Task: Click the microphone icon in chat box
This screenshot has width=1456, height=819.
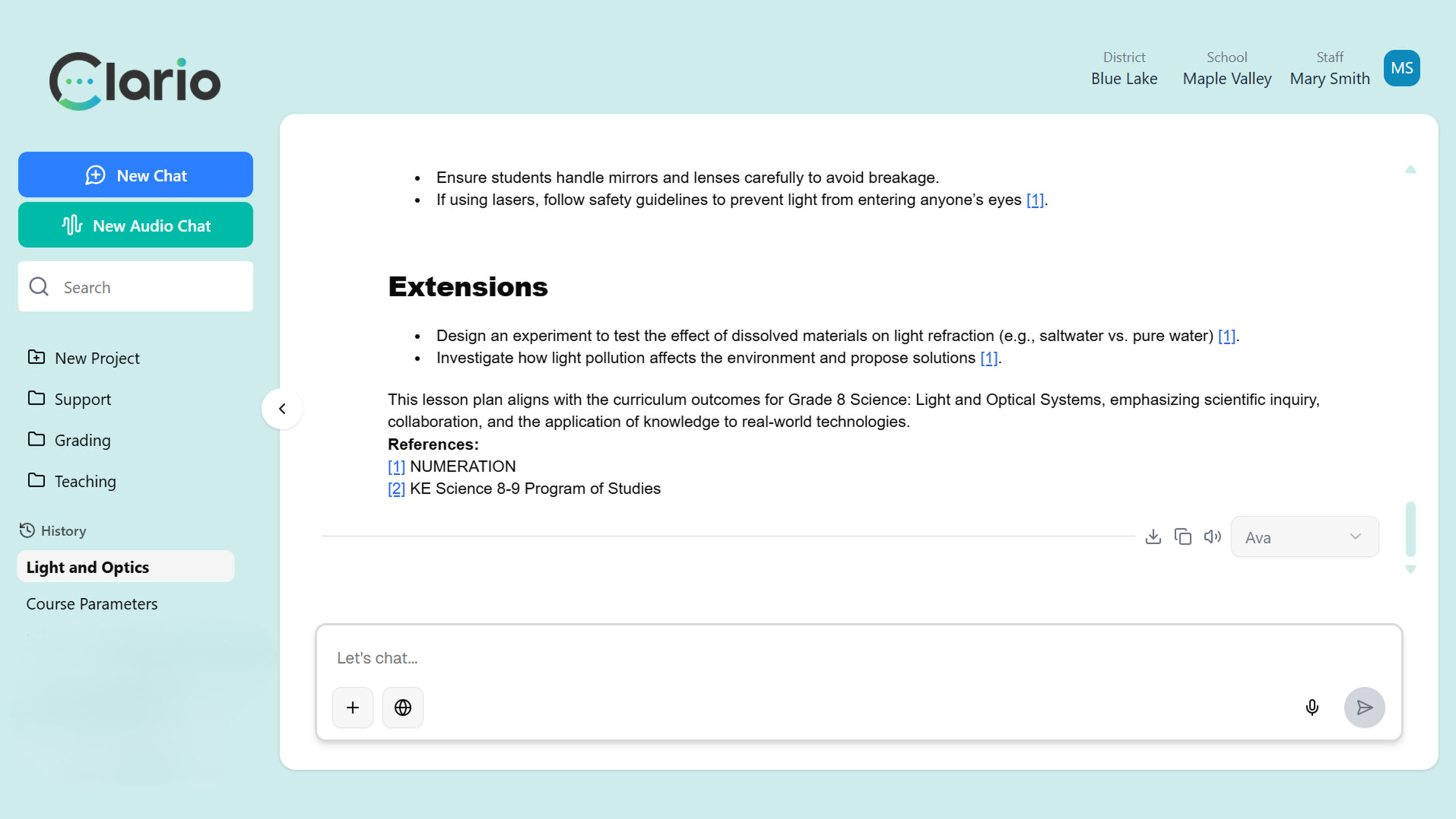Action: point(1312,707)
